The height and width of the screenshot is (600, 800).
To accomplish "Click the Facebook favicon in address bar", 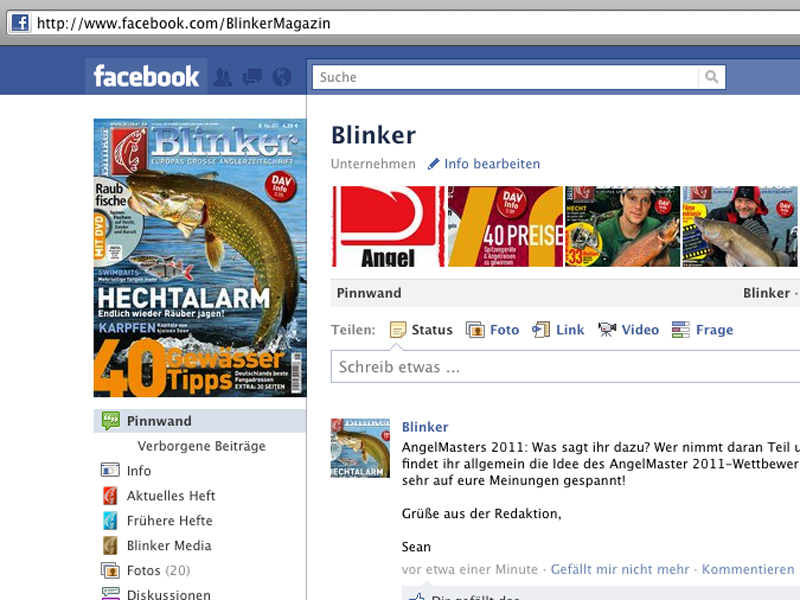I will (19, 22).
